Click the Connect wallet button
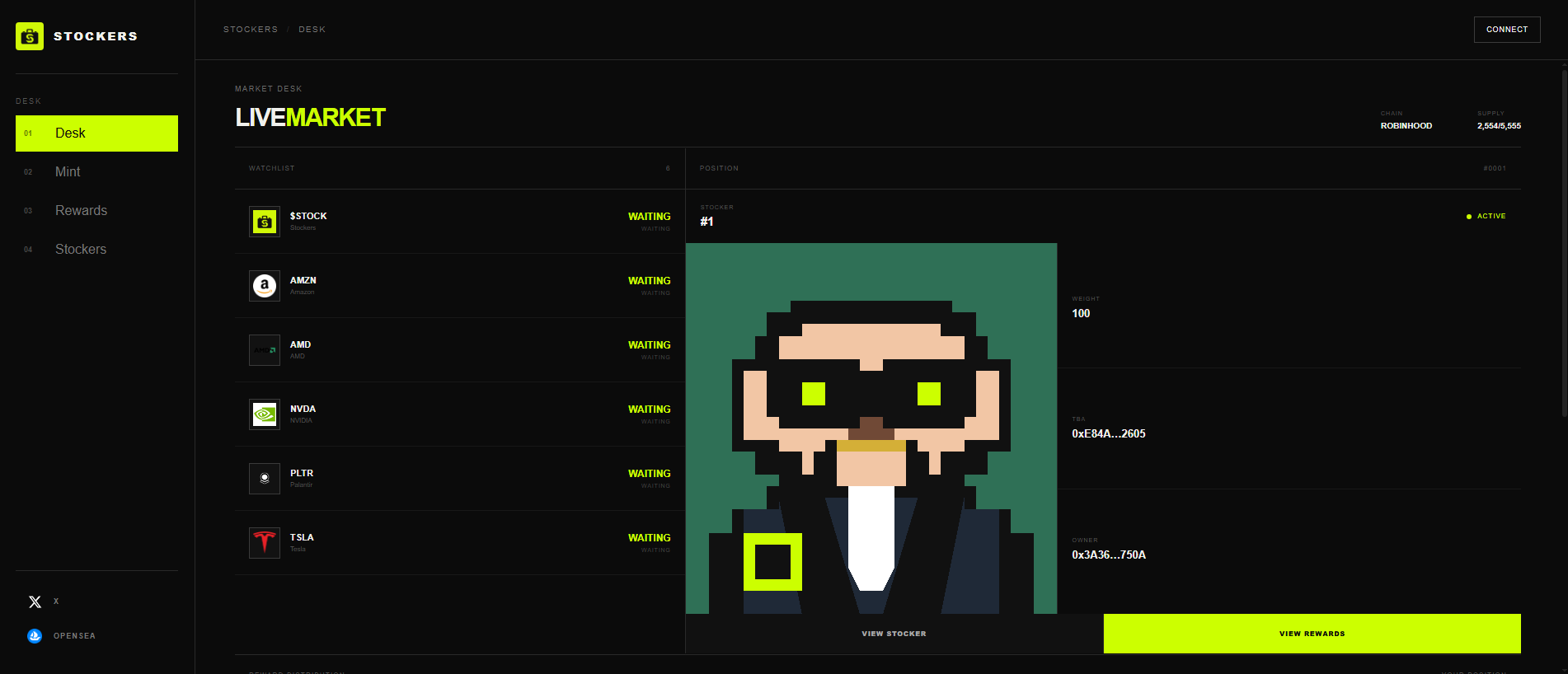 [x=1507, y=30]
